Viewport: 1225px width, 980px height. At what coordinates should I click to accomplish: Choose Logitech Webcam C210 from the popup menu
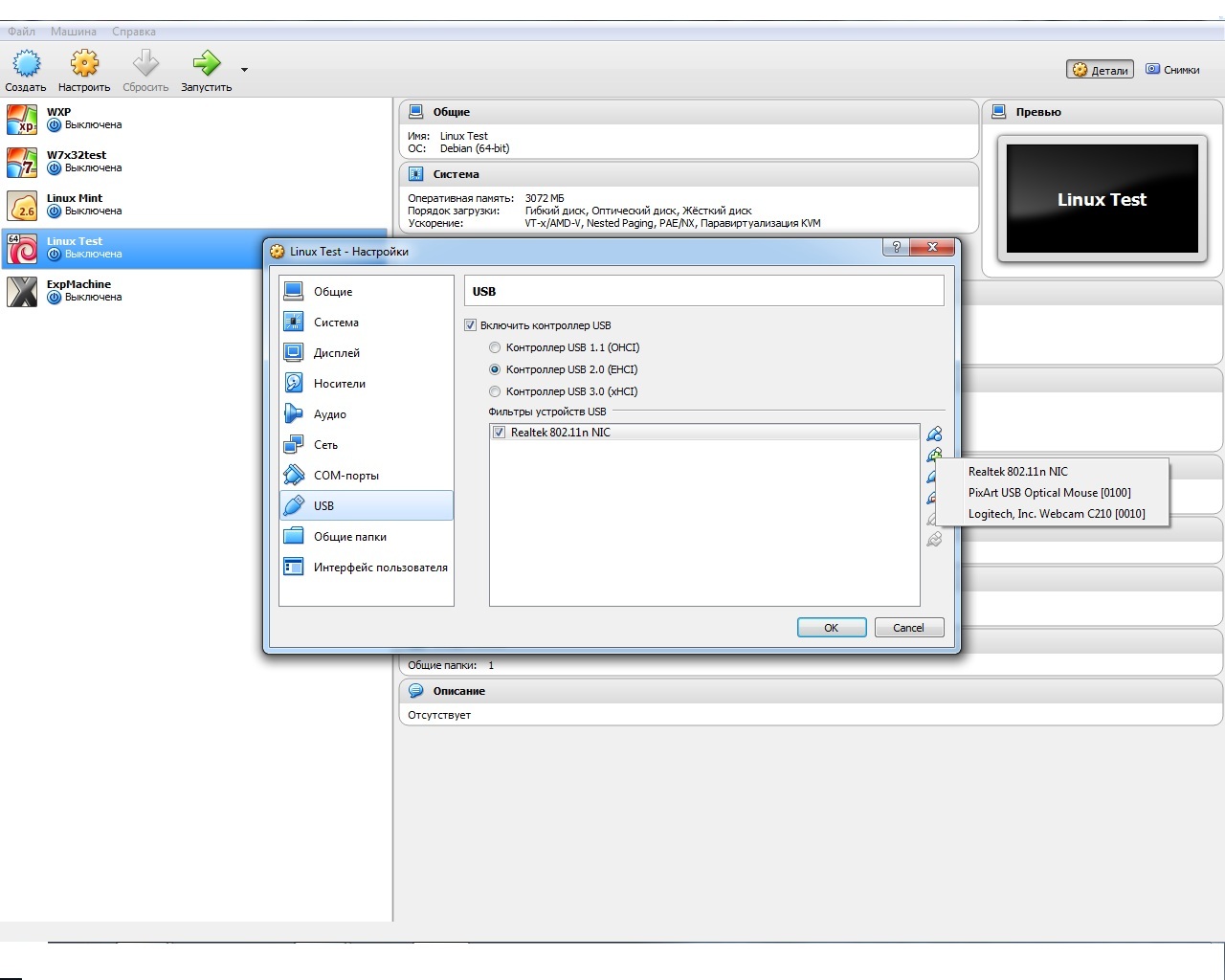click(1053, 514)
